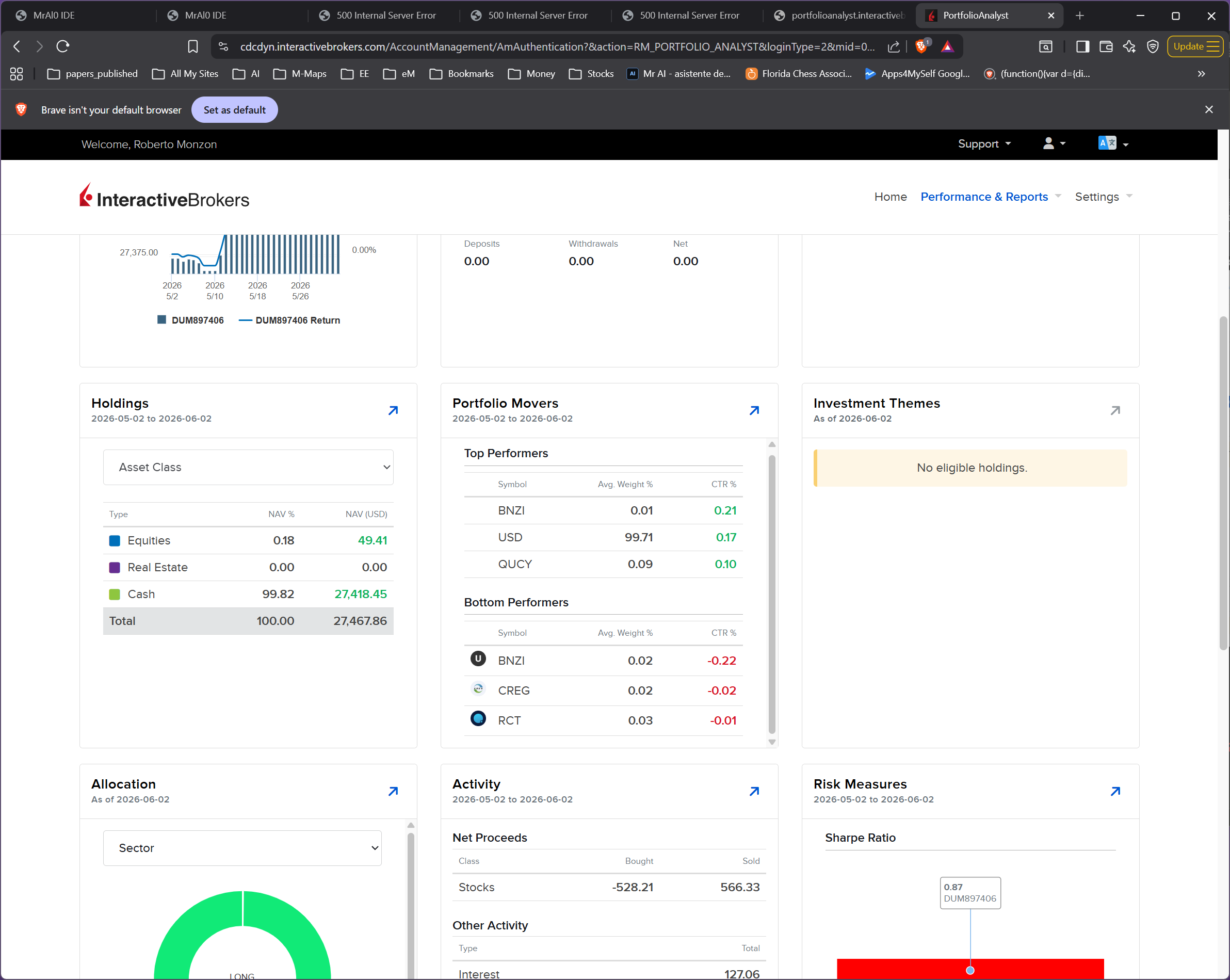Click the Portfolio Movers panel scrollbar
This screenshot has height=980, width=1230.
[772, 593]
